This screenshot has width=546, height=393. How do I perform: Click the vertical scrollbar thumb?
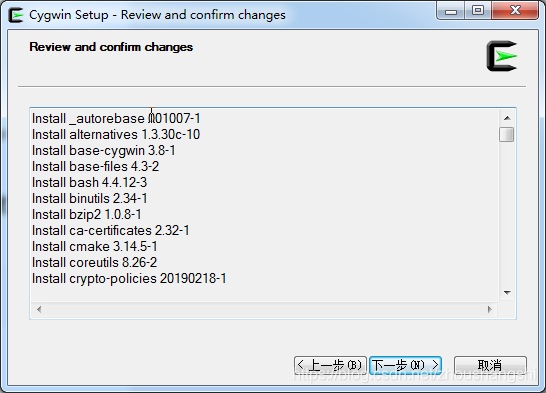507,135
